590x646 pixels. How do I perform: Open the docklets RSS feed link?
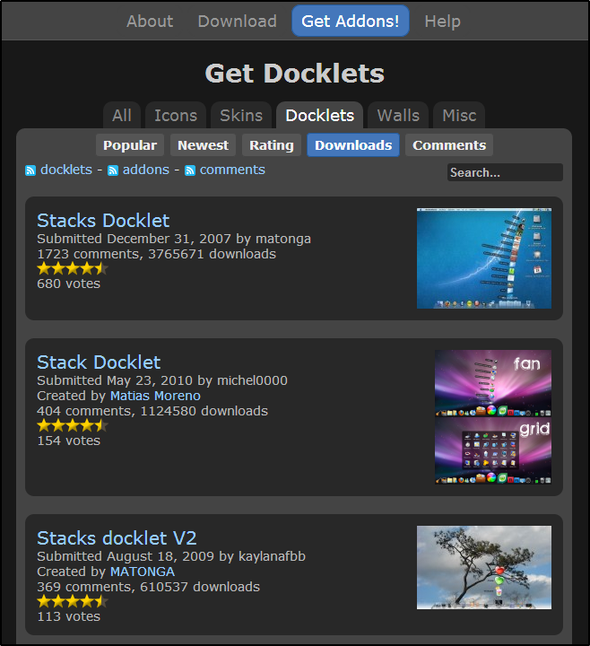click(x=66, y=170)
